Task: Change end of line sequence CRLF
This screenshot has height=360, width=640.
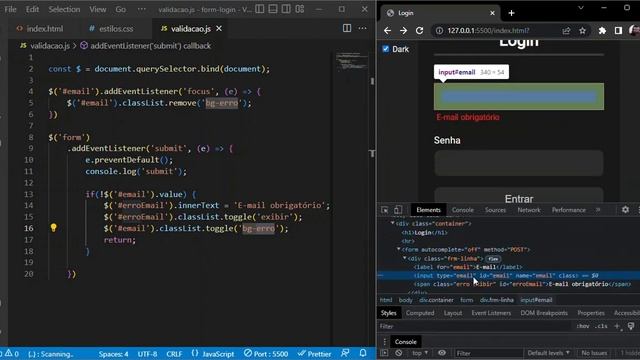Action: point(174,353)
